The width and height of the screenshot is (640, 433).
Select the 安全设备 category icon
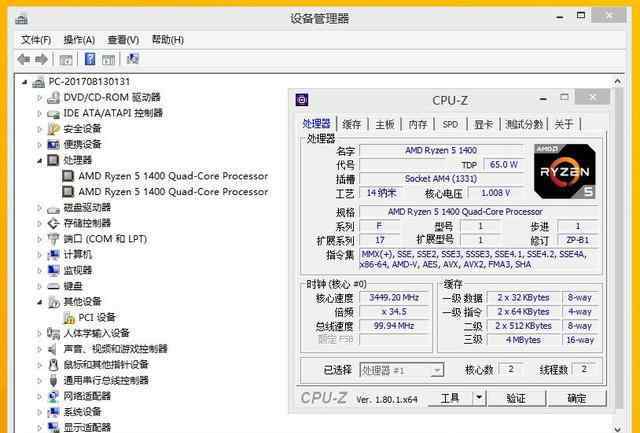pos(53,129)
